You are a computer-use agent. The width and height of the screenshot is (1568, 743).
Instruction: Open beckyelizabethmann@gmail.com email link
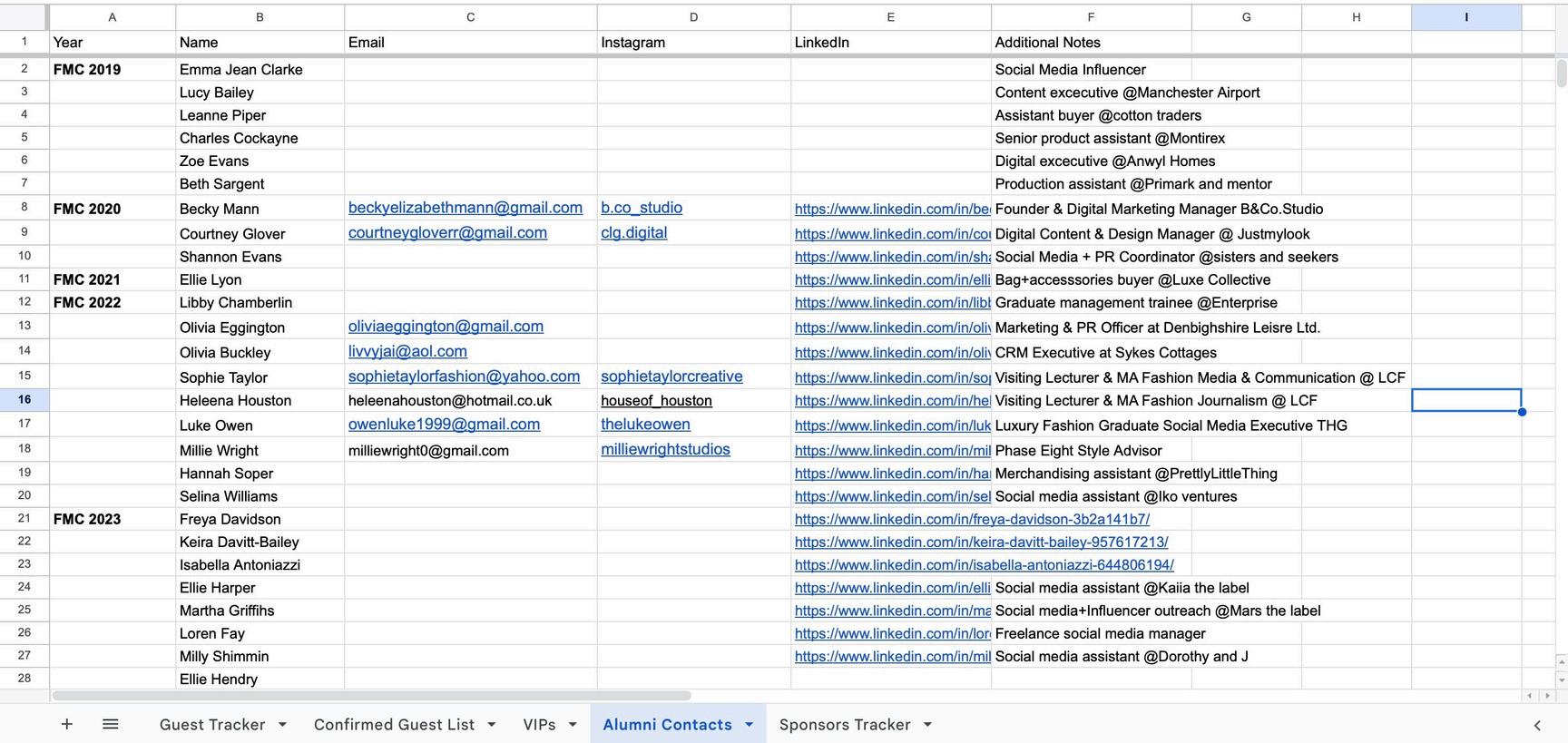coord(465,208)
